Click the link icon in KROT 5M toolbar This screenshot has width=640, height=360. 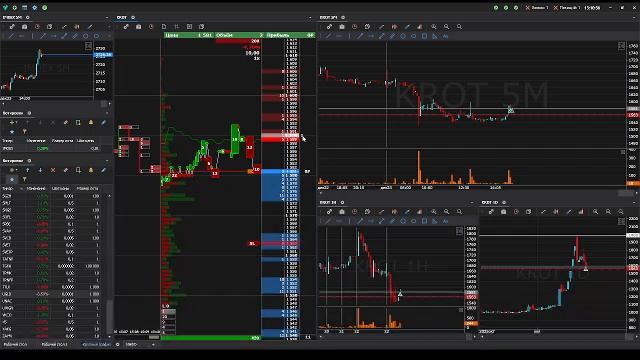pos(329,27)
